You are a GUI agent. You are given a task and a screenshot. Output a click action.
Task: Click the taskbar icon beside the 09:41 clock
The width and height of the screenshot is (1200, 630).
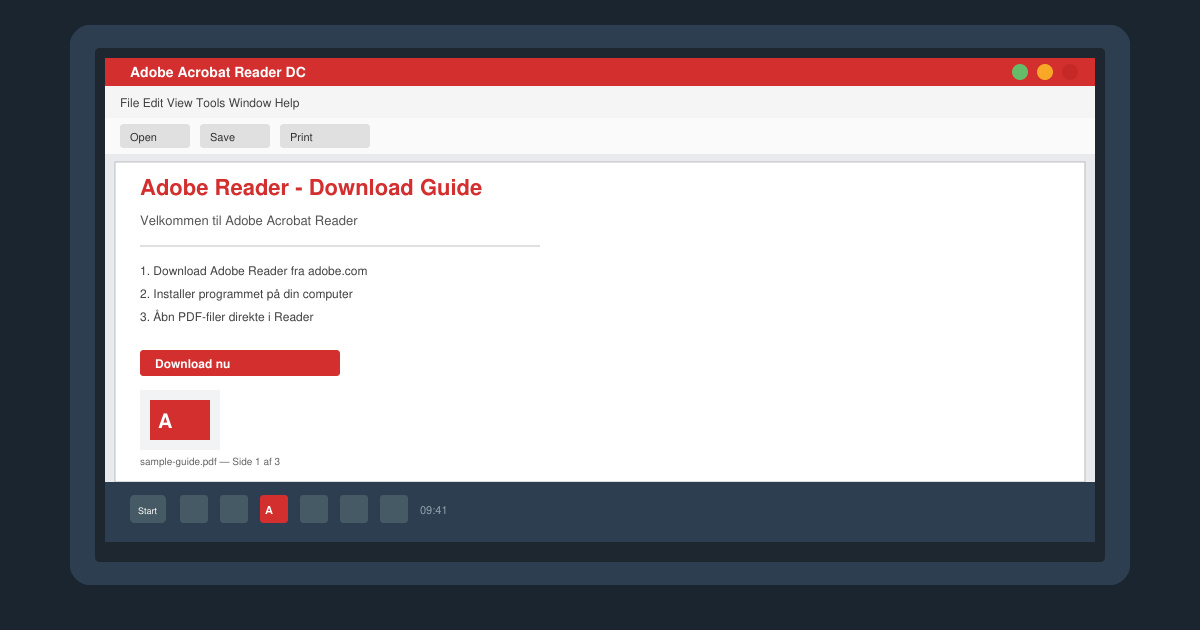coord(394,509)
